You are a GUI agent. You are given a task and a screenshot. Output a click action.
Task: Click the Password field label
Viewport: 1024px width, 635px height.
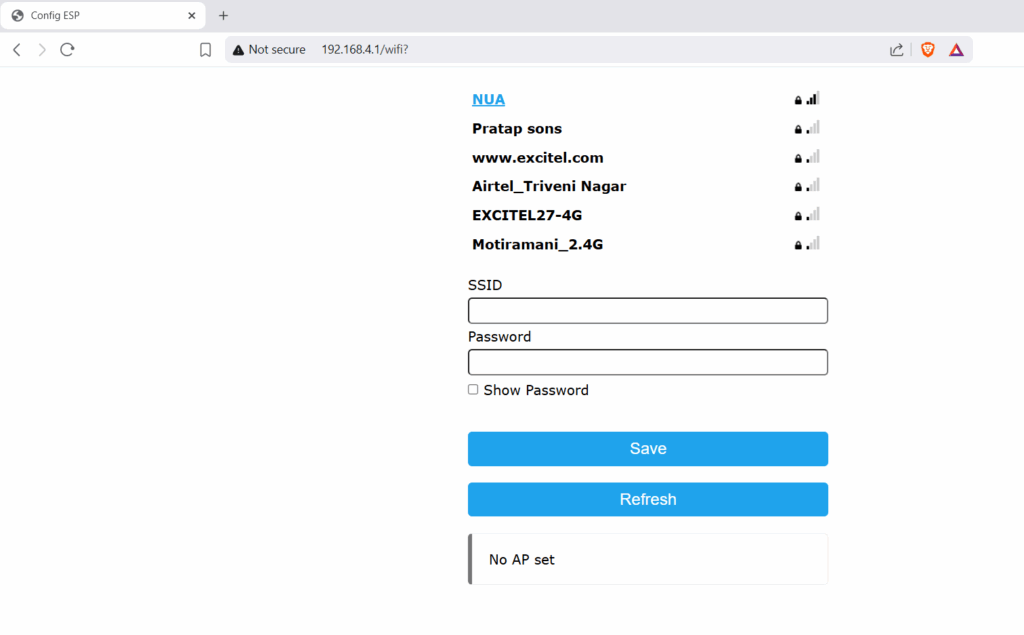point(499,337)
